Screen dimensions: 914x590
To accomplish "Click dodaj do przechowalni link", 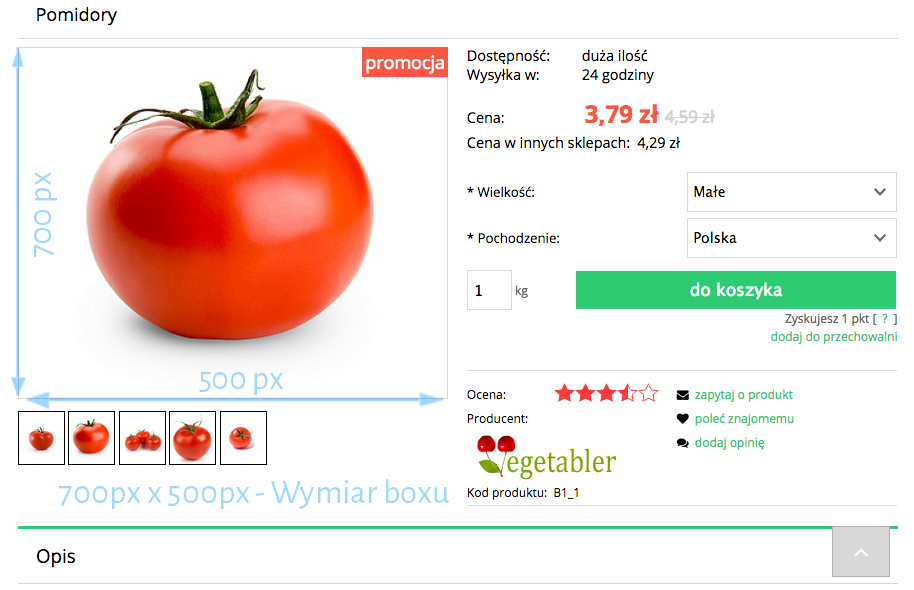I will click(x=834, y=336).
